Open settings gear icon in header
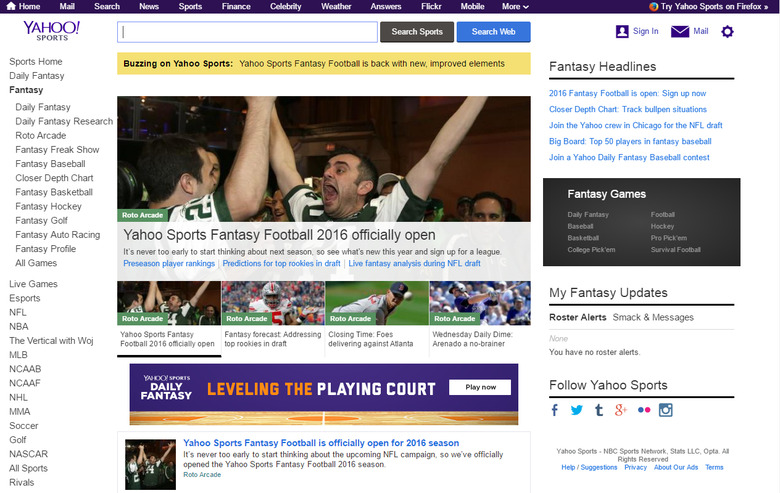The width and height of the screenshot is (780, 493). [727, 32]
